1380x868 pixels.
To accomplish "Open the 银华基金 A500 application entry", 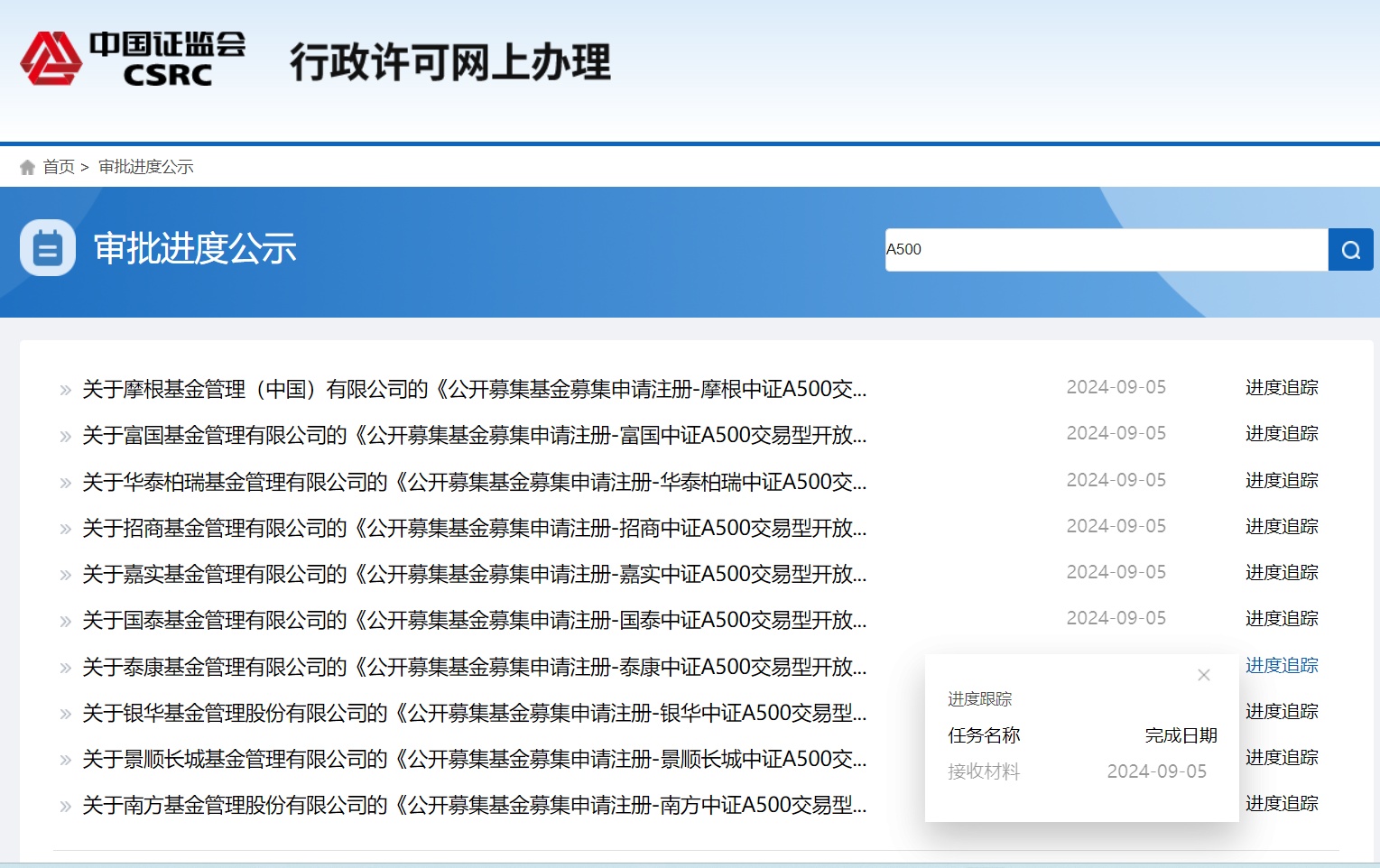I will [x=474, y=713].
